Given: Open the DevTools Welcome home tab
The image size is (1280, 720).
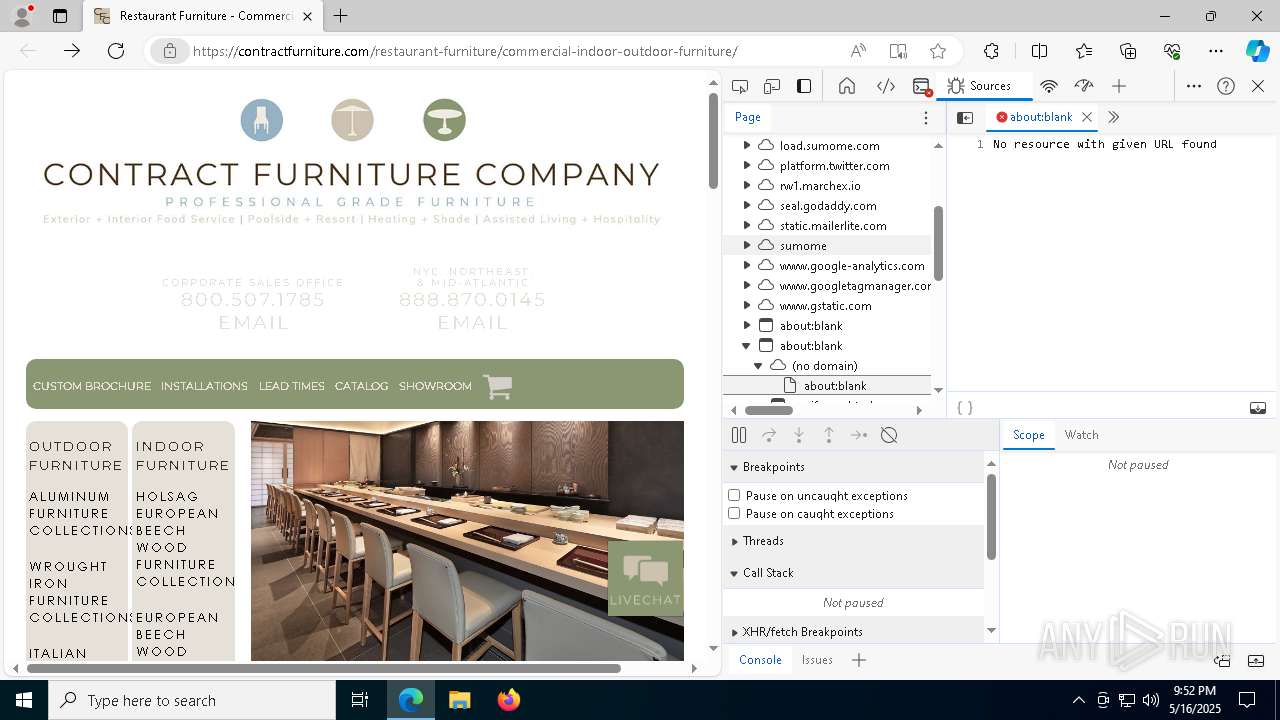Looking at the screenshot, I should [847, 86].
